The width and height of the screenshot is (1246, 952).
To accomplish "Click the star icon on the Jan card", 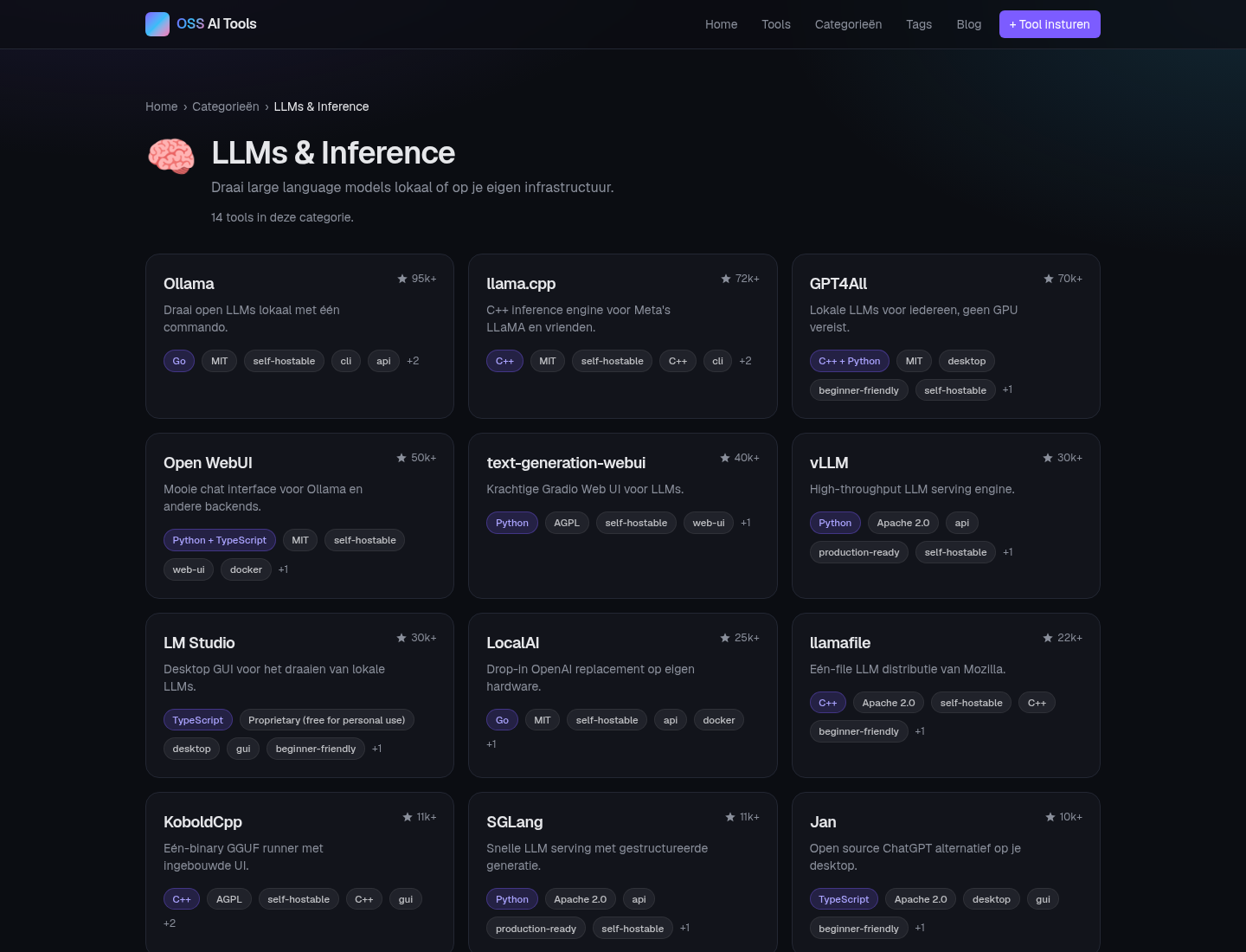I will 1050,817.
